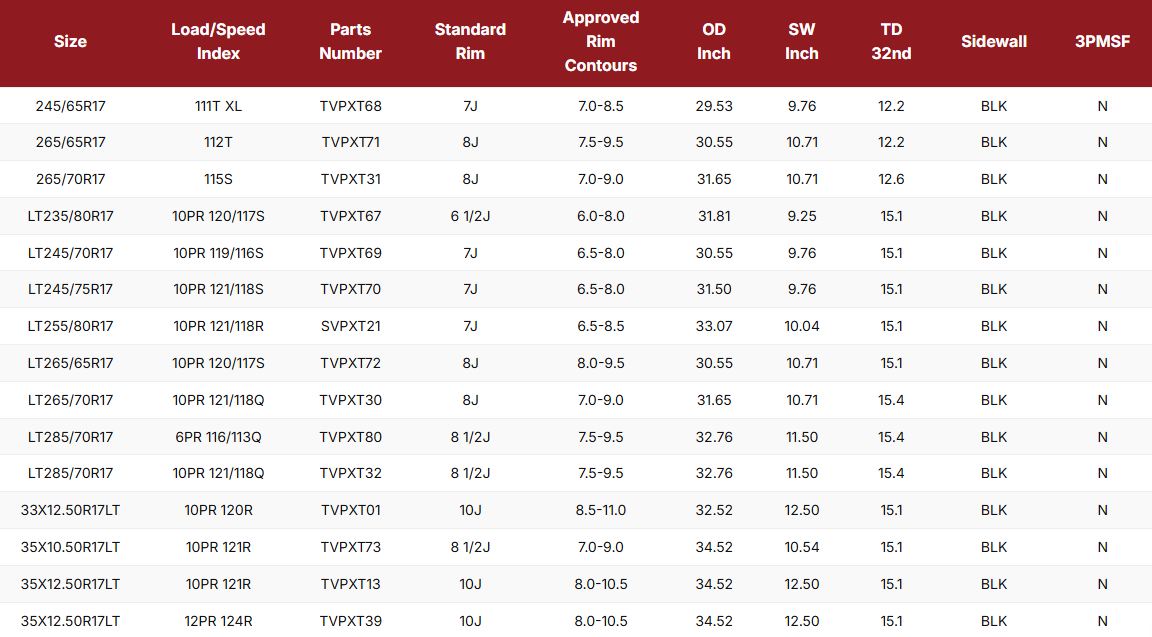Click the 3PMSF column header
This screenshot has width=1152, height=637.
tap(1102, 42)
